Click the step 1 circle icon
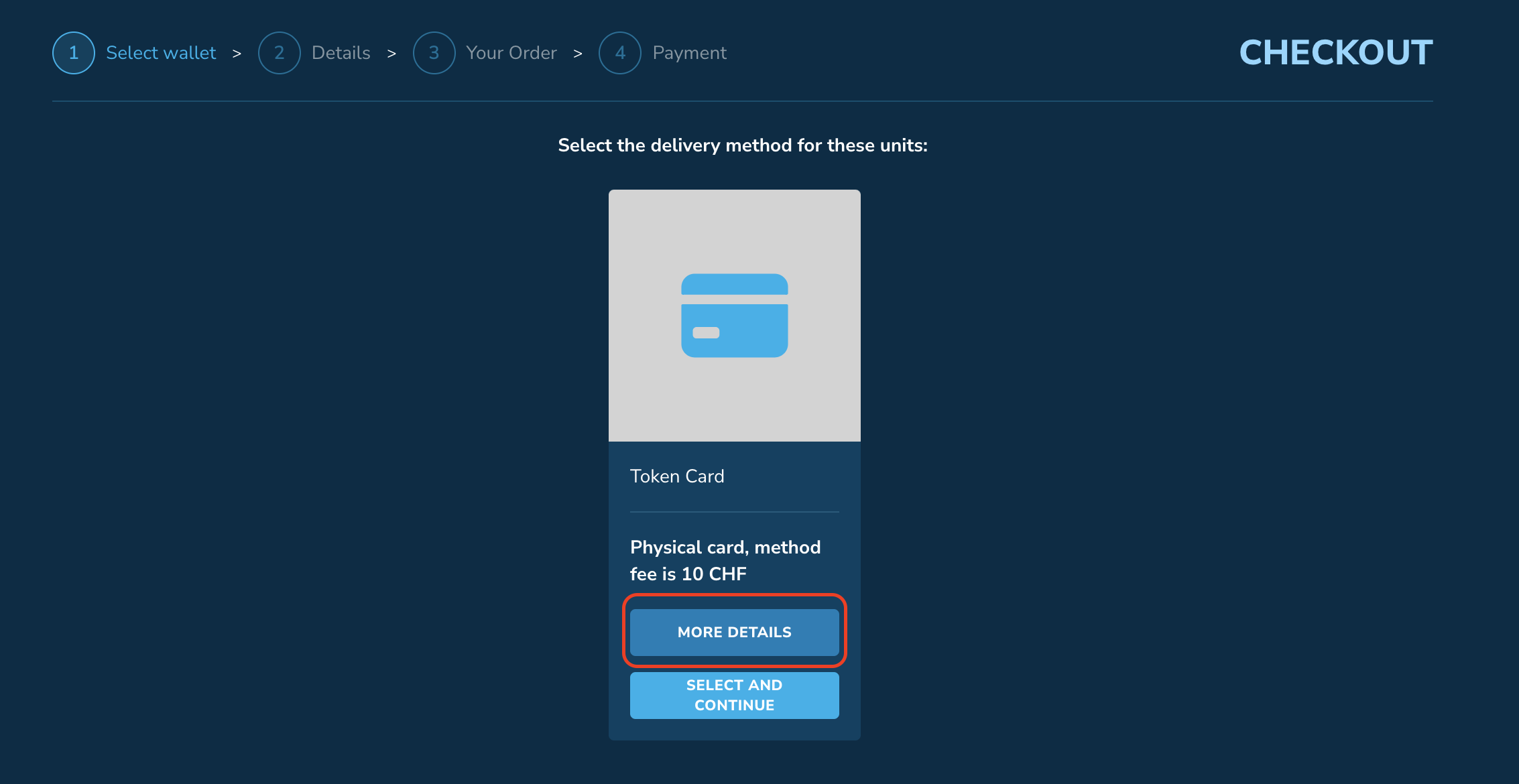This screenshot has height=784, width=1519. (x=74, y=53)
